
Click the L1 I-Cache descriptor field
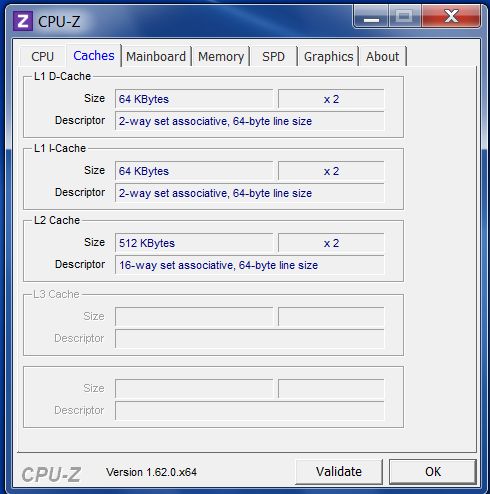point(249,193)
